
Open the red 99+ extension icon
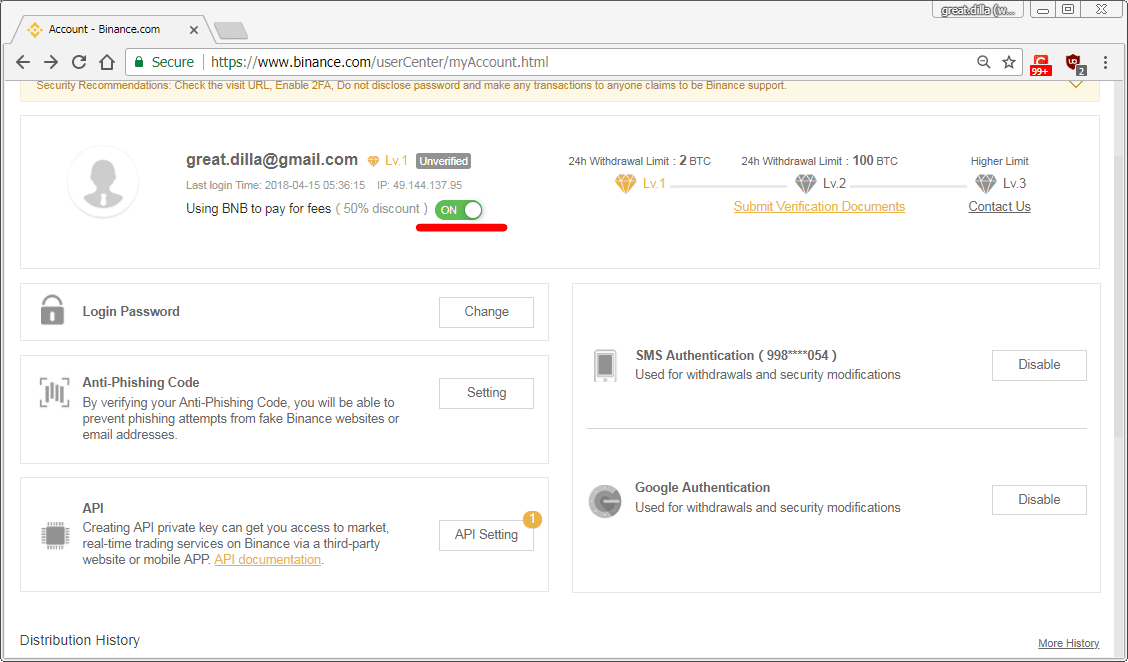[x=1040, y=64]
